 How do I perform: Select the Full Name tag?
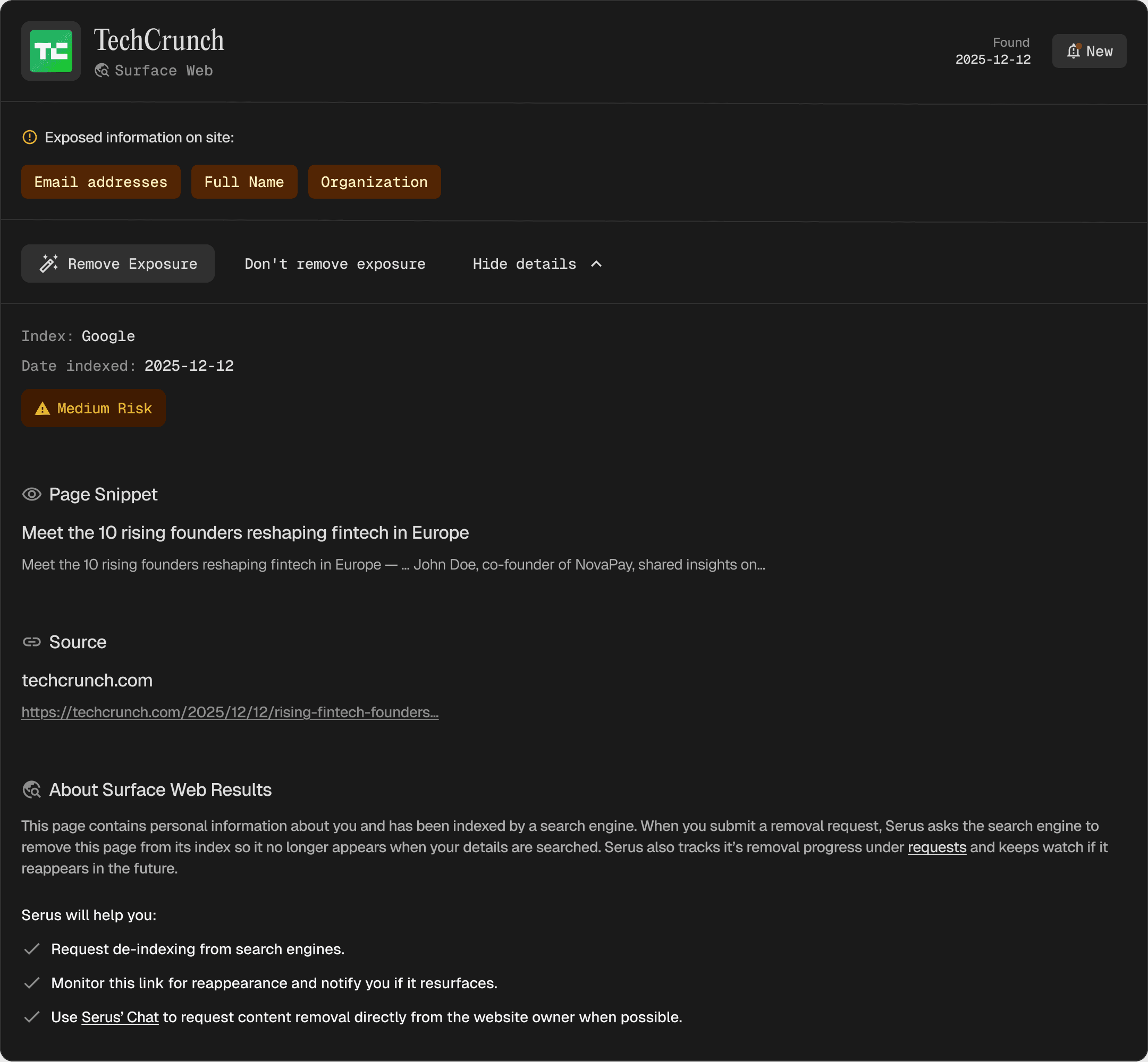[x=244, y=182]
